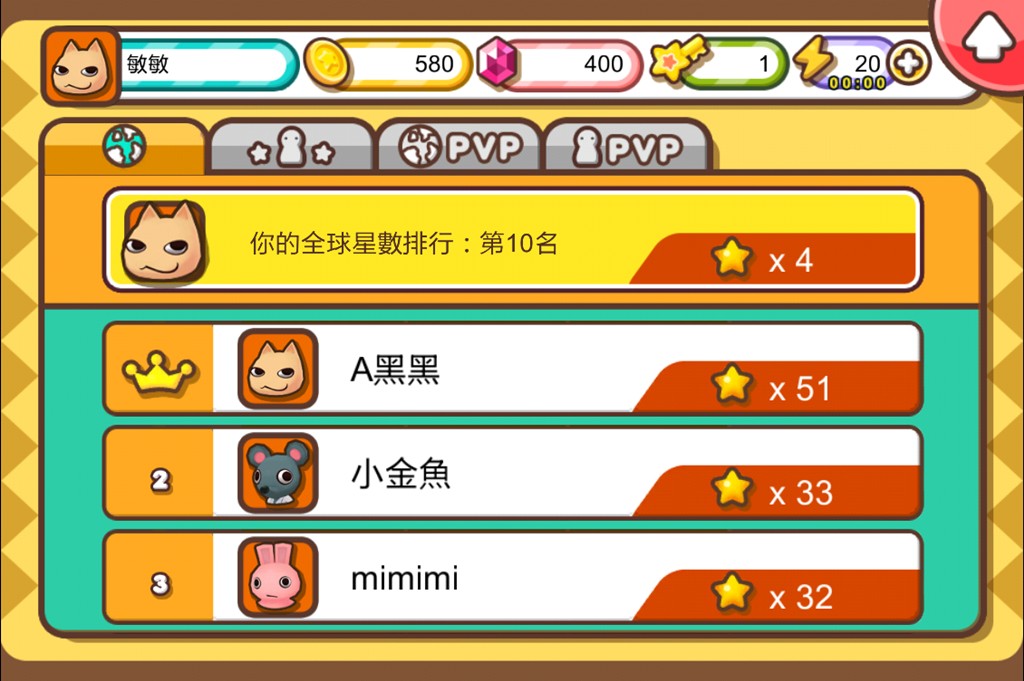Screen dimensions: 1024x681
Task: Tap the cat avatar in your ranking banner
Action: click(163, 242)
